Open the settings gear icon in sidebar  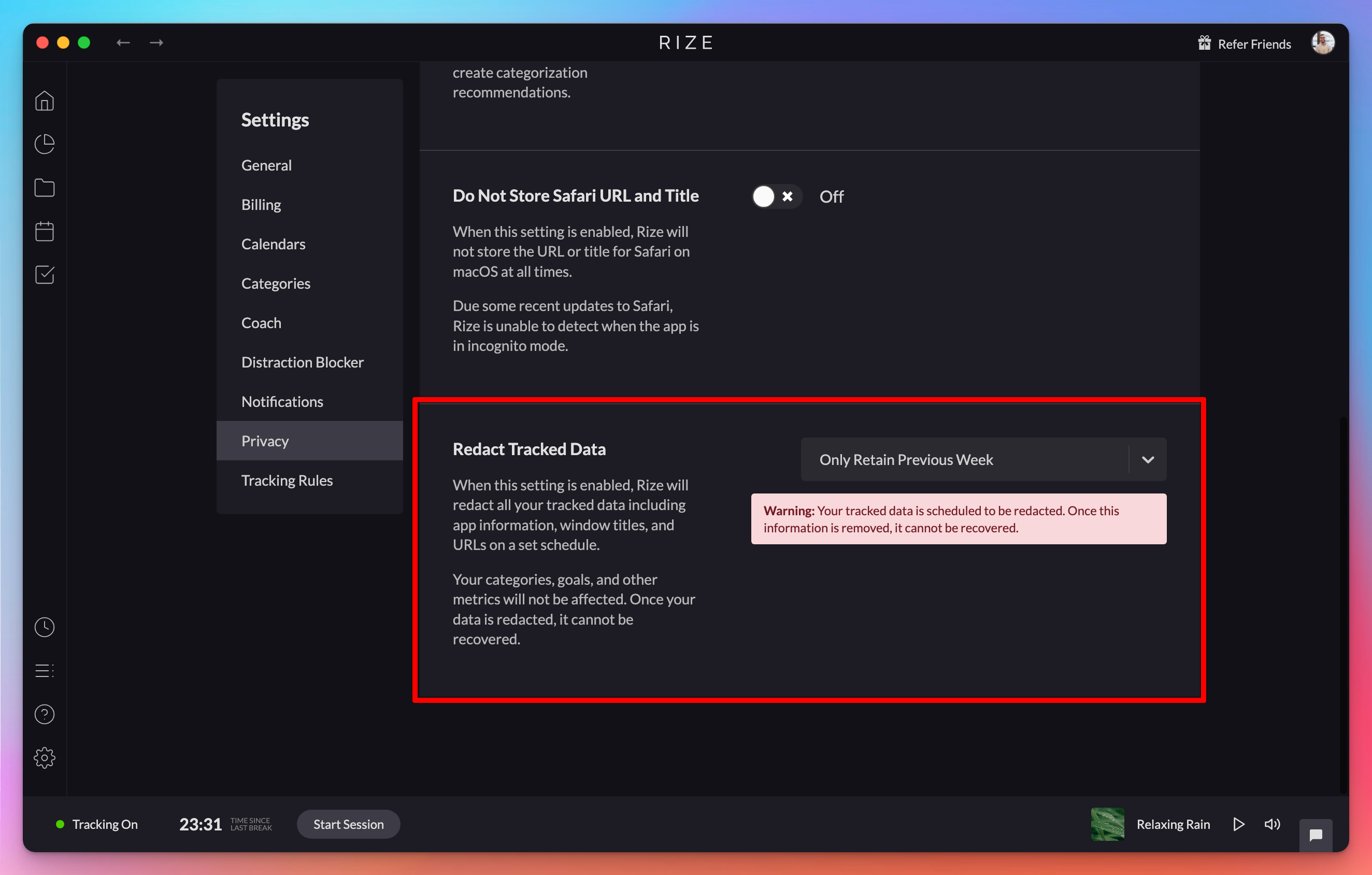(45, 757)
